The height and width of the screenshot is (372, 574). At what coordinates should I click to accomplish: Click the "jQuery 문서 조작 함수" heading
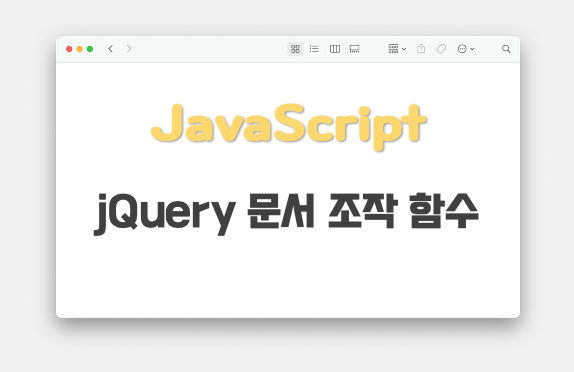tap(286, 213)
